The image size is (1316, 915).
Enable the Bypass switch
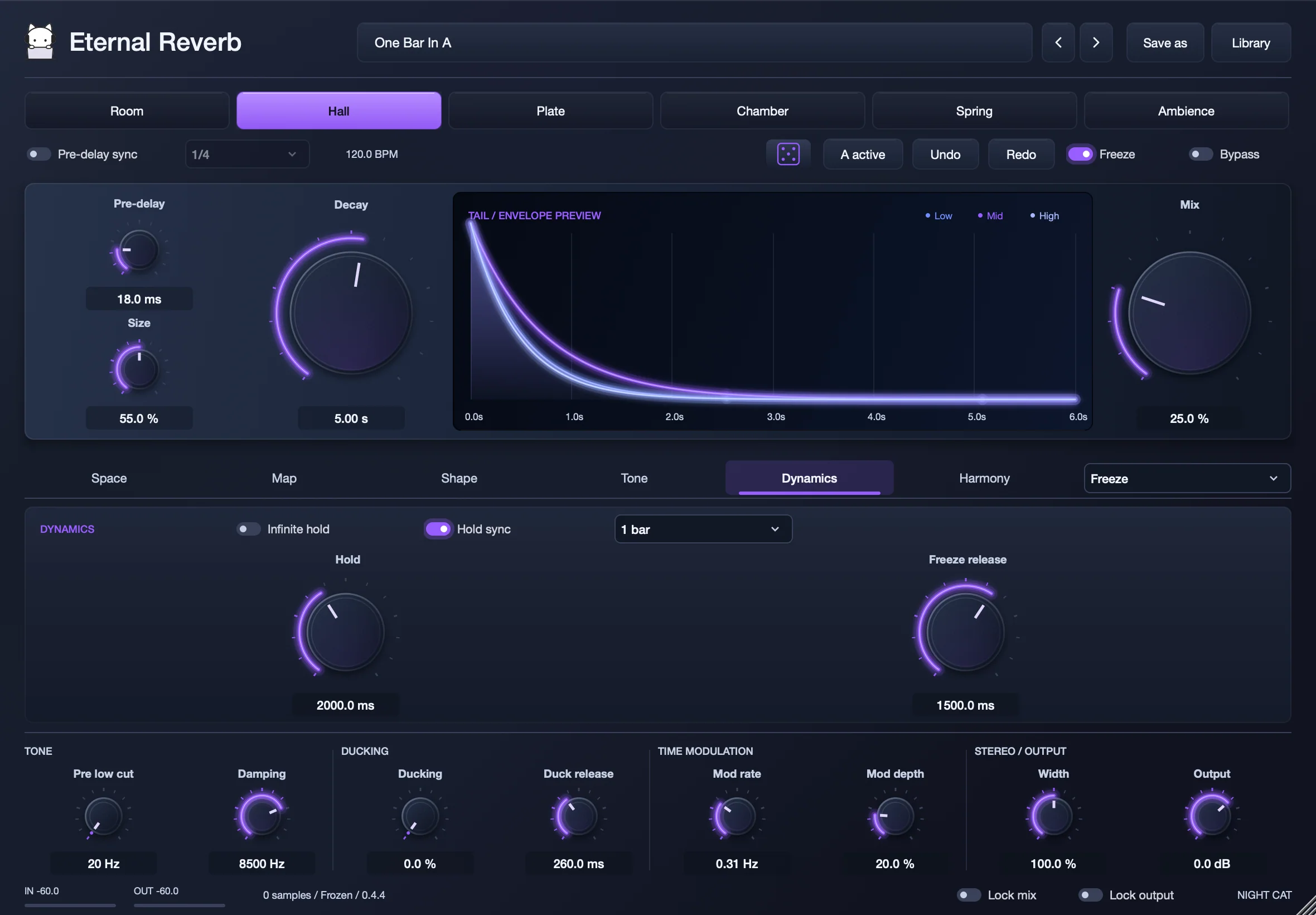click(x=1200, y=154)
